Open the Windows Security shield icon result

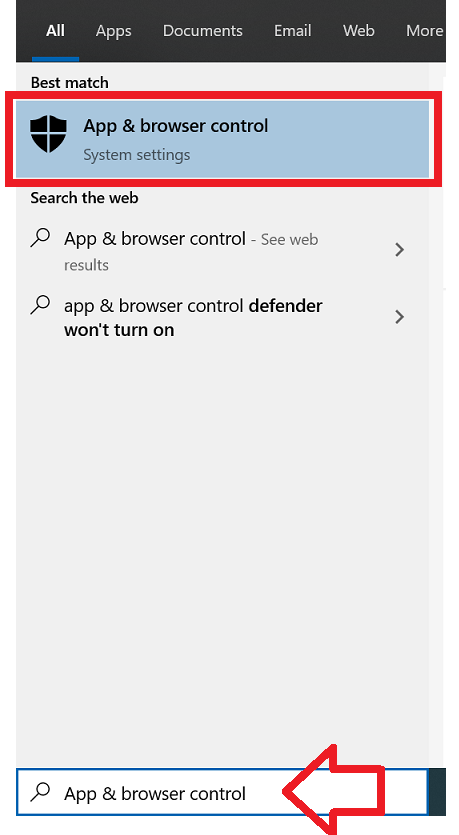(48, 134)
